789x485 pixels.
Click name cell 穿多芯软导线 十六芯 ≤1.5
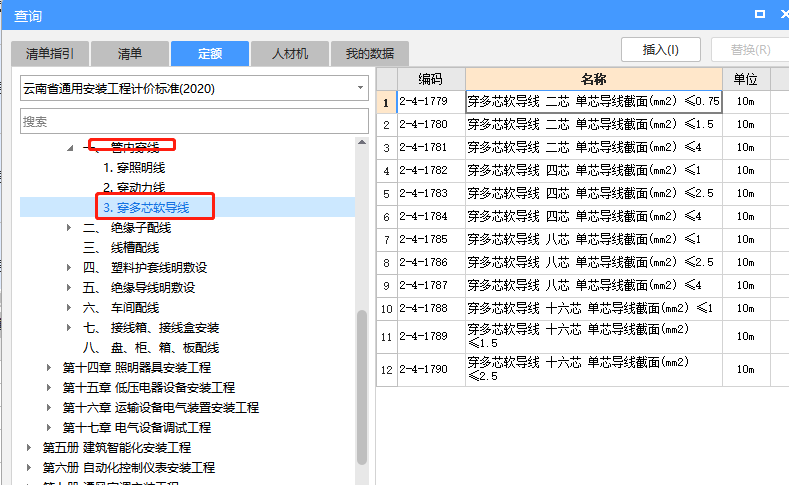pyautogui.click(x=594, y=337)
